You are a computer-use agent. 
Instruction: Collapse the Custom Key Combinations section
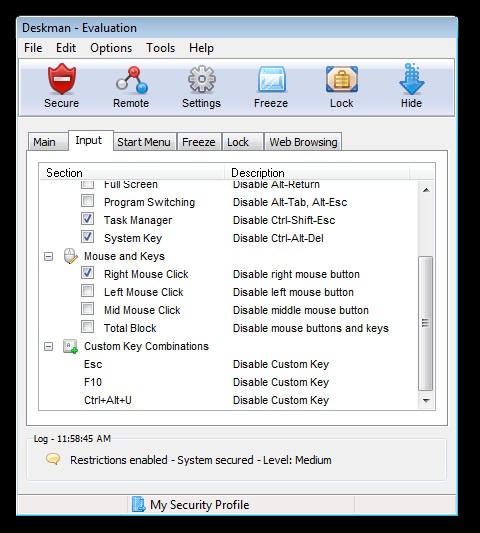(x=49, y=346)
